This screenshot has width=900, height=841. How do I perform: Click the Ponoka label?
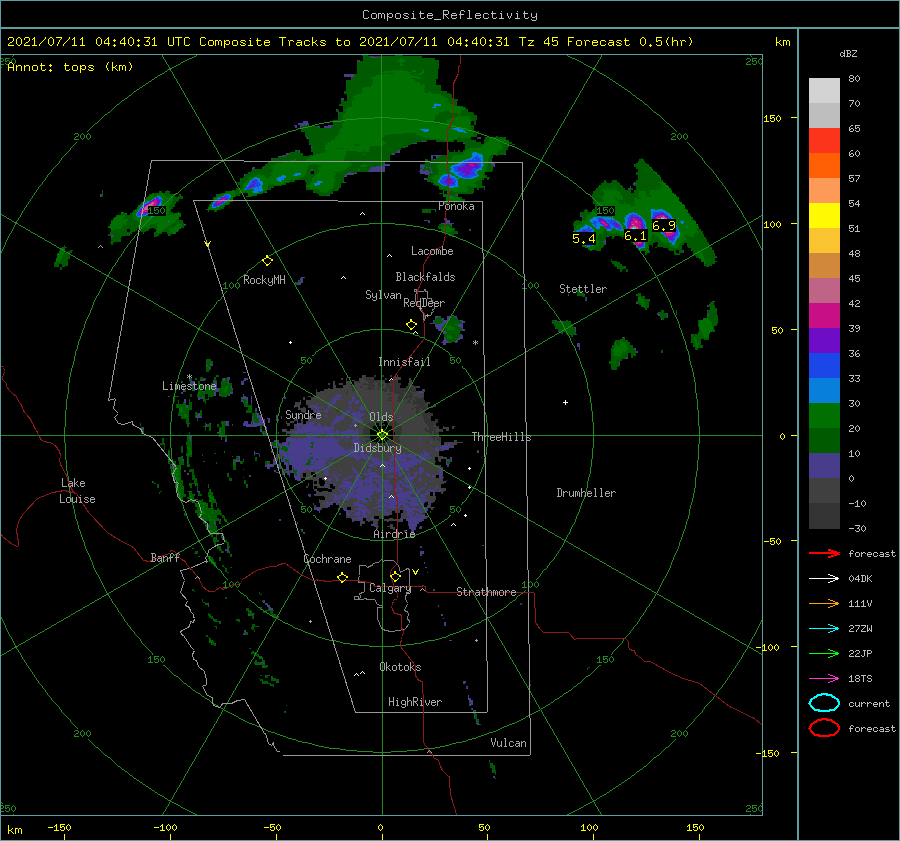[x=456, y=206]
